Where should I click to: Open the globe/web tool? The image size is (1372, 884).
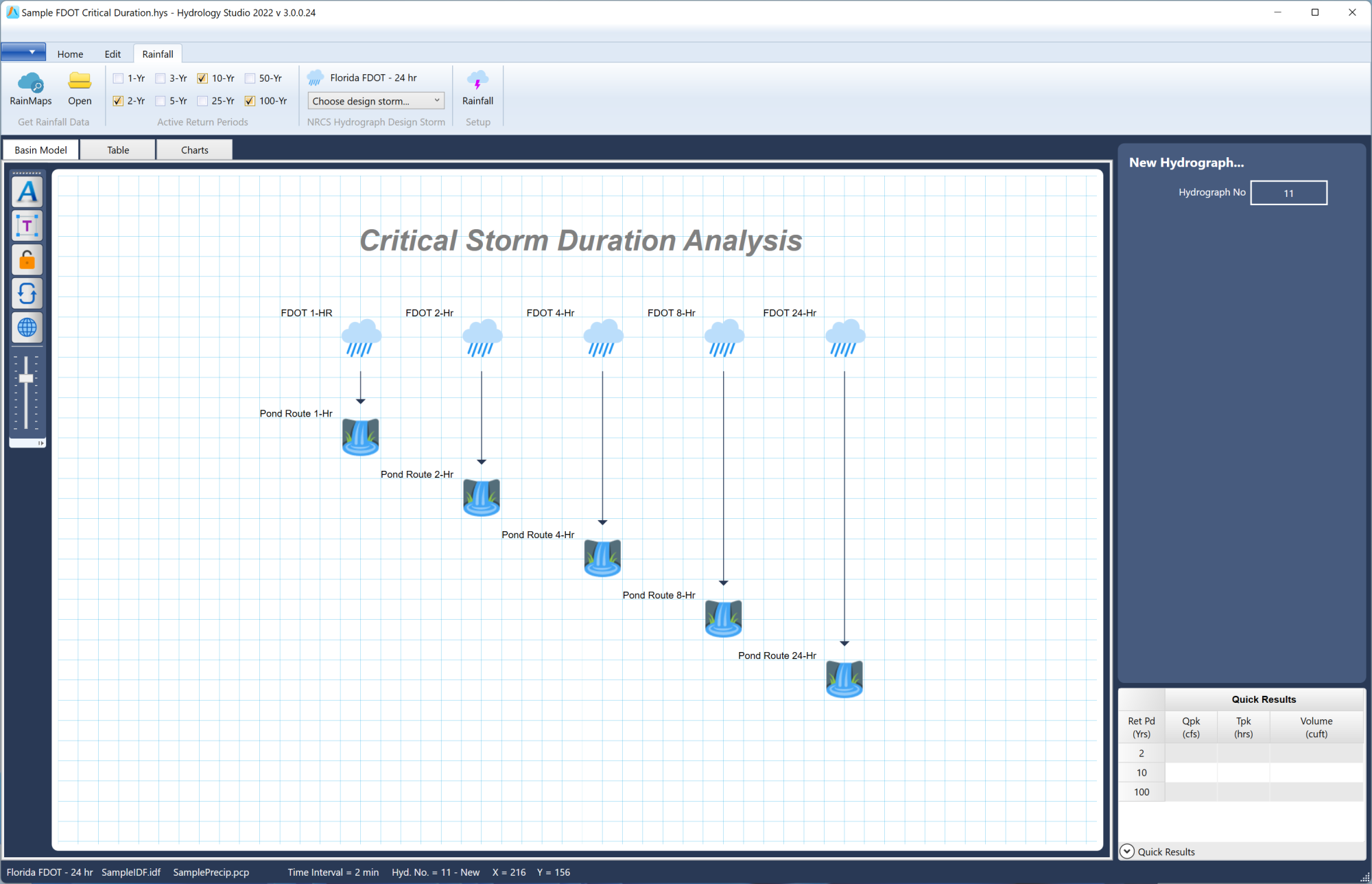tap(27, 328)
